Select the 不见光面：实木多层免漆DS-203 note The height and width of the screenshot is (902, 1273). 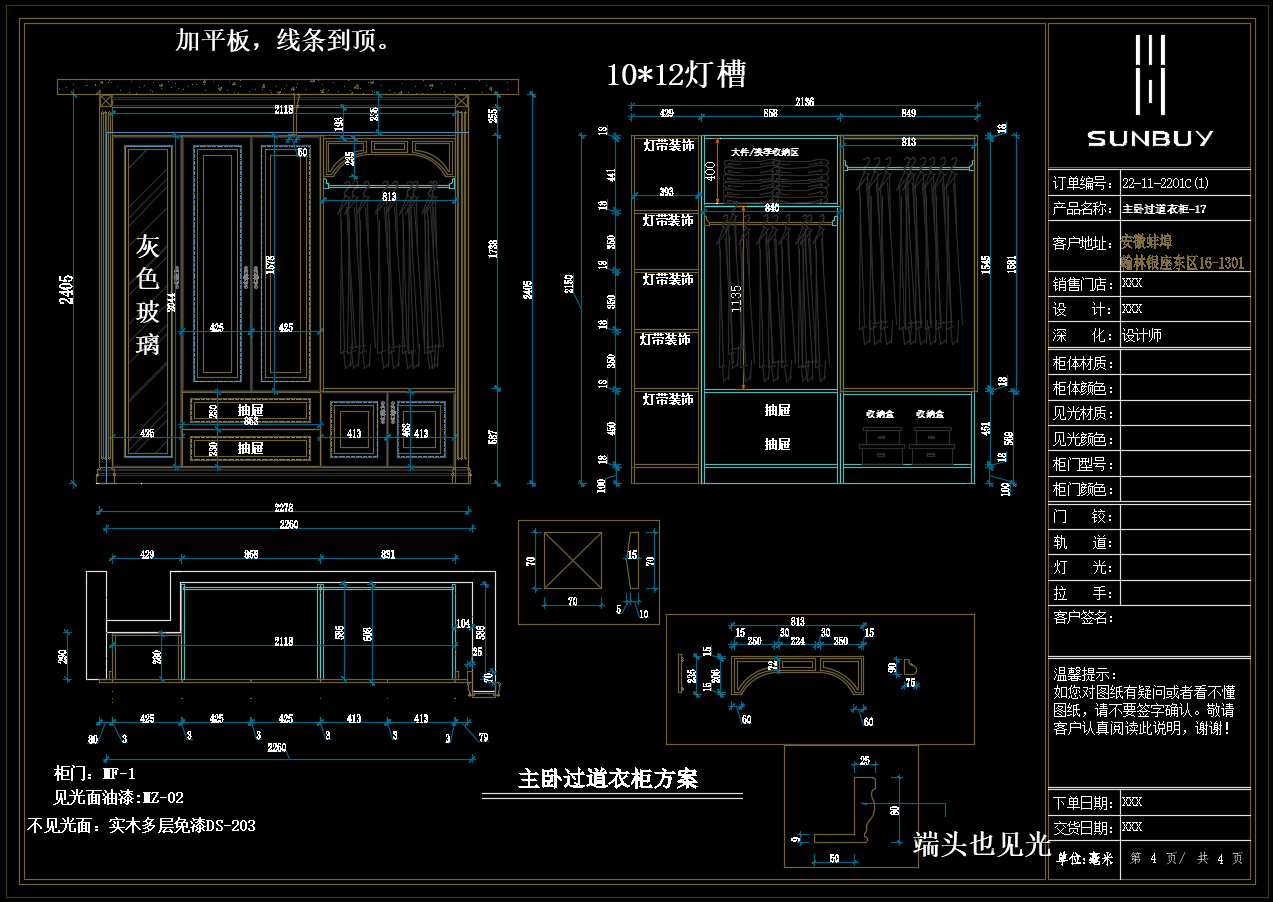(x=142, y=826)
